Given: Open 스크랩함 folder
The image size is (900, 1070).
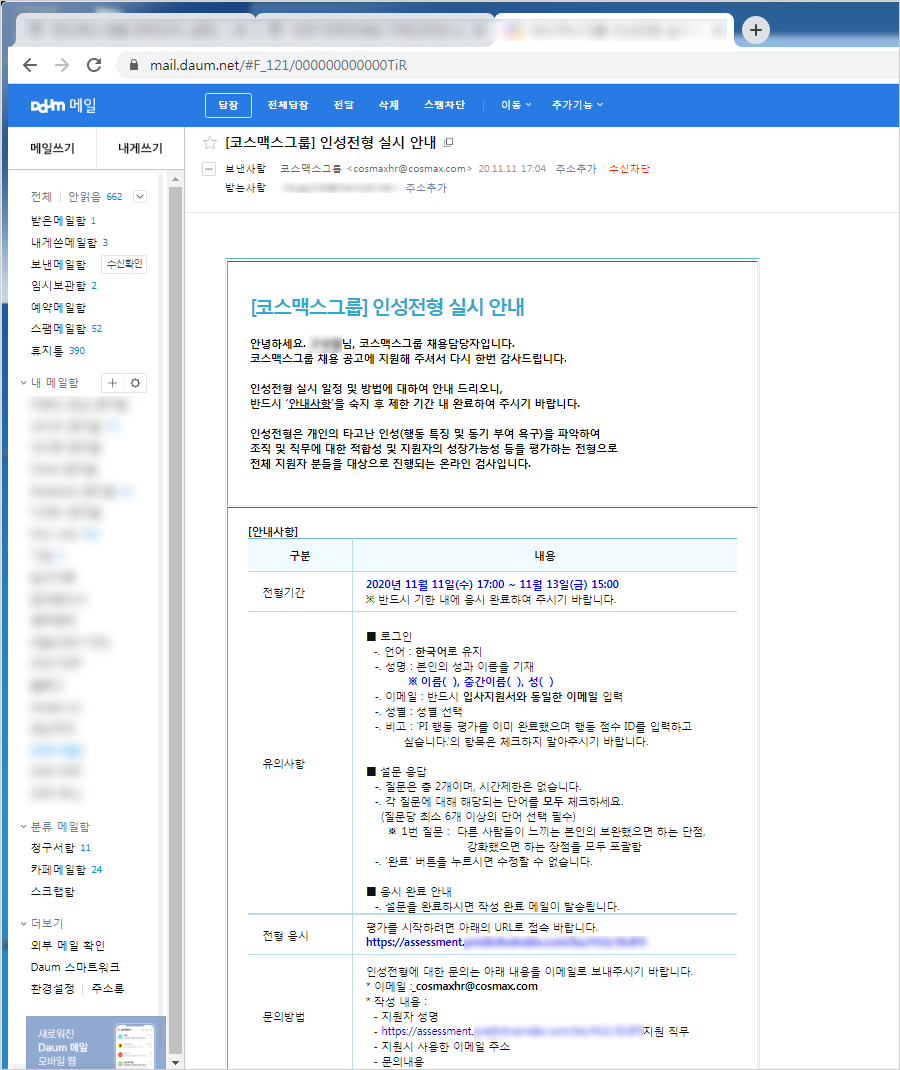Looking at the screenshot, I should coord(53,891).
